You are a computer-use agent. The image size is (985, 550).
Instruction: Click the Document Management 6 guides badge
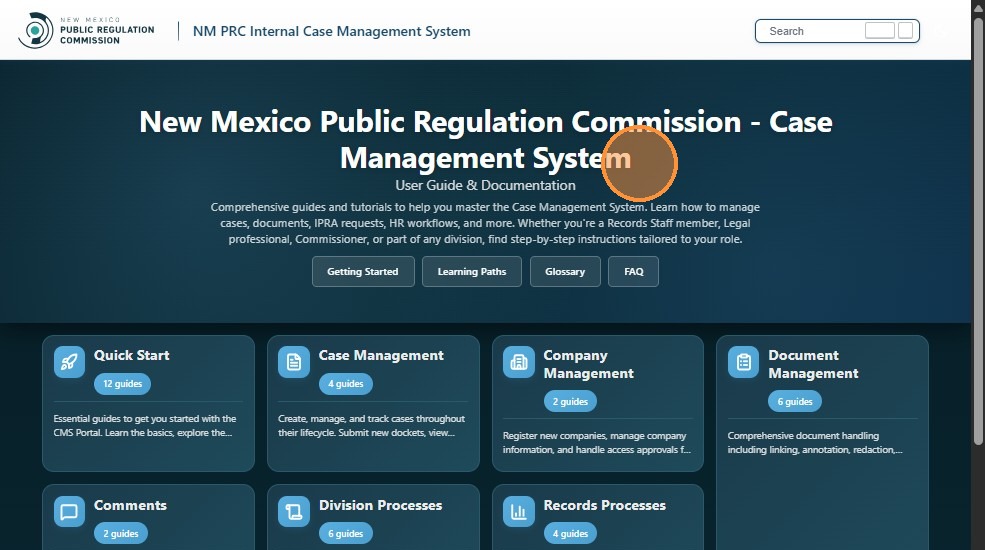795,401
